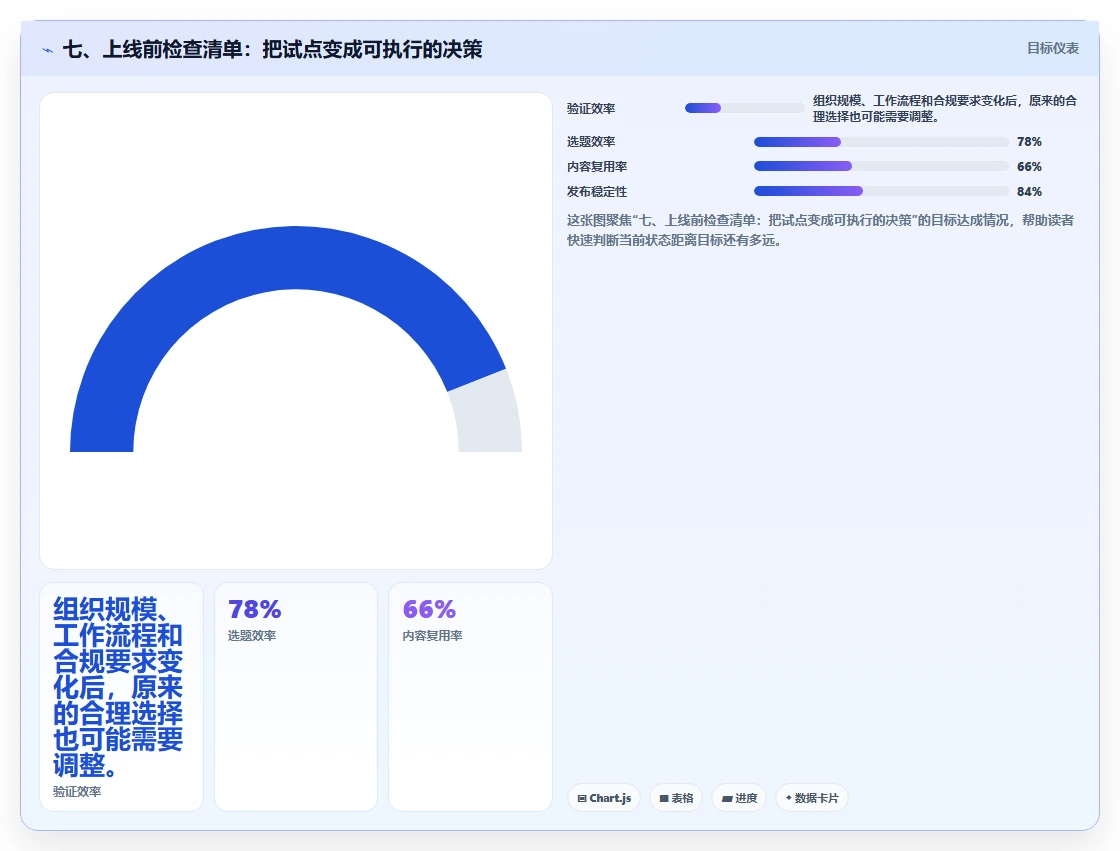
Task: Click the 数据卡片 tag icon
Action: point(789,797)
